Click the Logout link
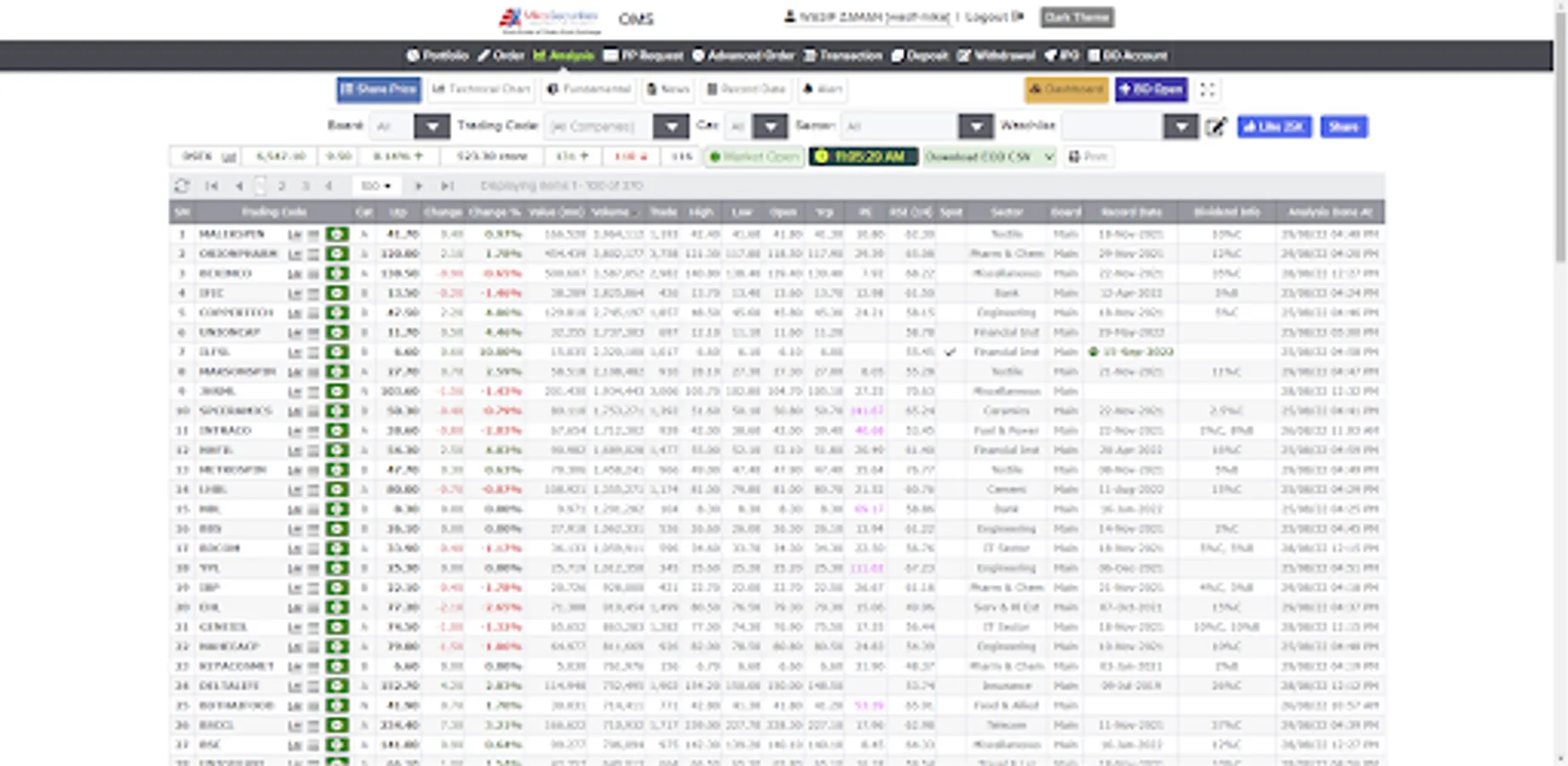 [995, 17]
